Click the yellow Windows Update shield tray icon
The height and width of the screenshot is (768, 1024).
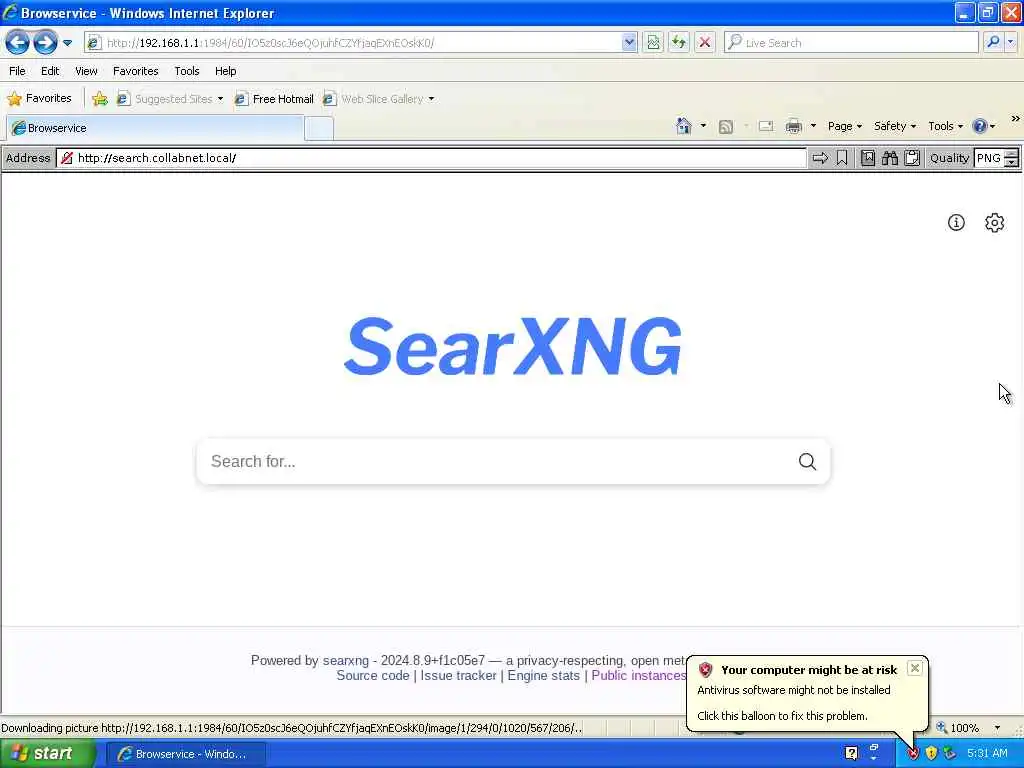[x=931, y=754]
